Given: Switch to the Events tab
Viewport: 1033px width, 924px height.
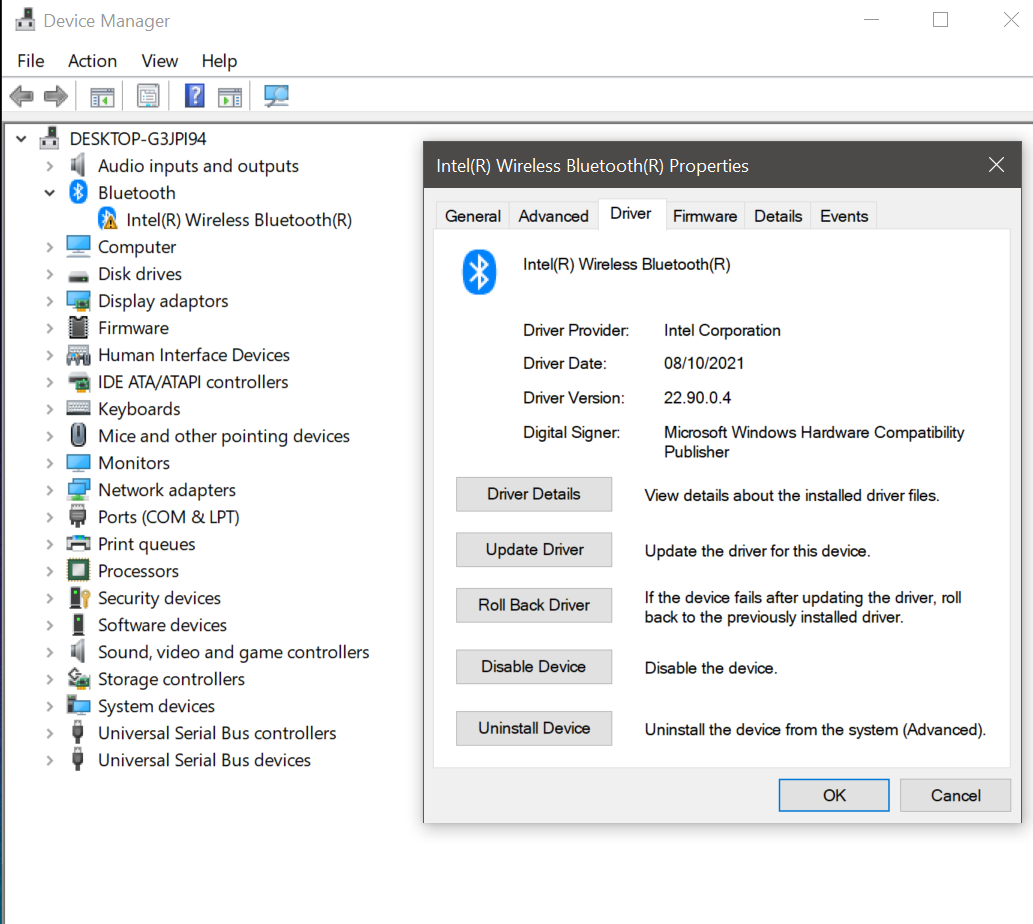Looking at the screenshot, I should click(844, 216).
